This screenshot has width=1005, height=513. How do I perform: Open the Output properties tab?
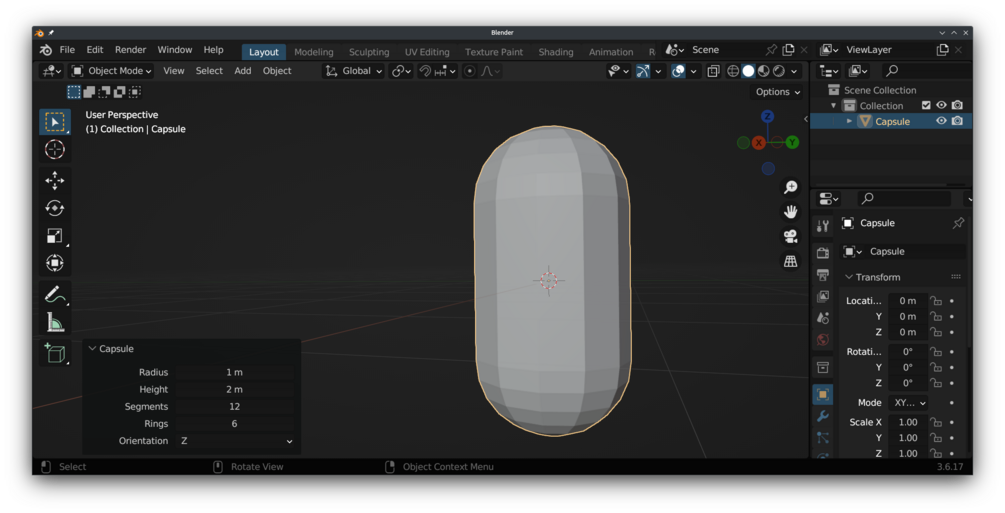(x=823, y=275)
